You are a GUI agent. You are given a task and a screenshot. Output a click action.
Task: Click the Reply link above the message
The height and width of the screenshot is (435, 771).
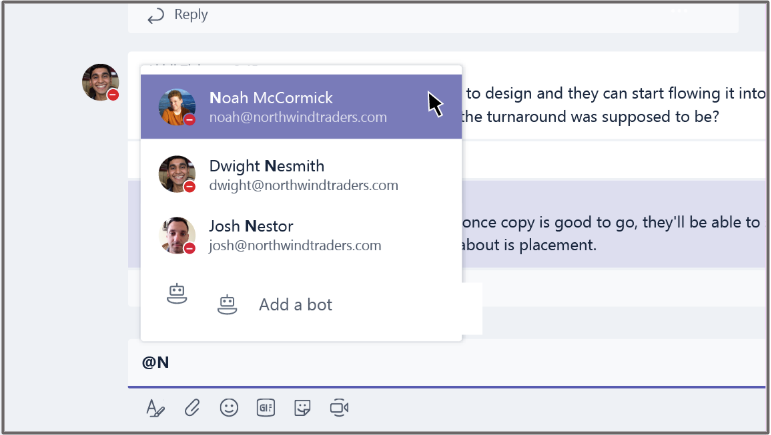(190, 15)
